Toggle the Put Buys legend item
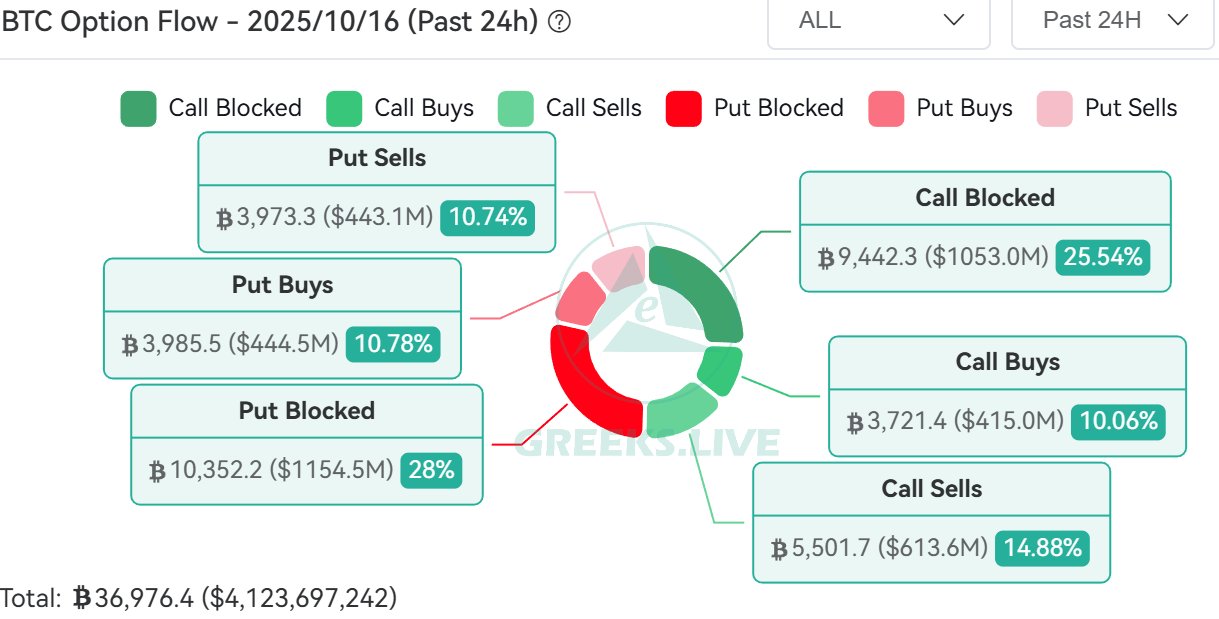Screen dimensions: 1219x619 coord(941,107)
